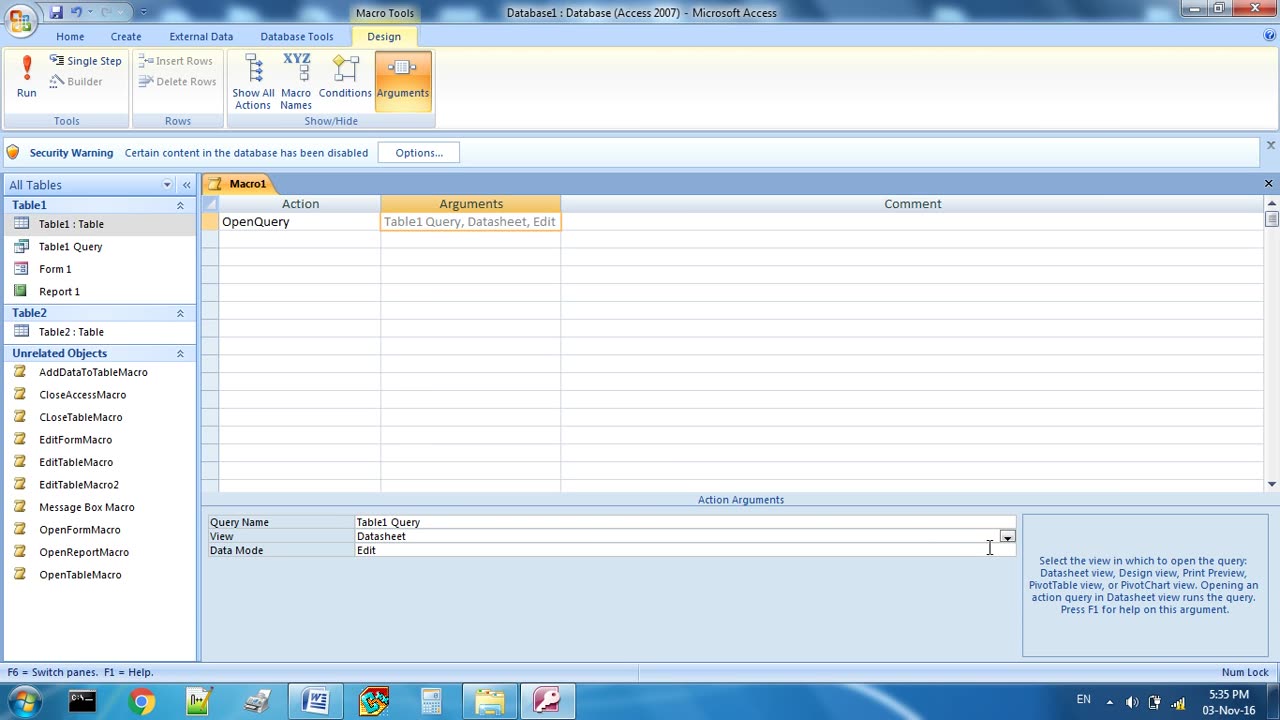Select EditFormMacro in the list

click(x=99, y=440)
